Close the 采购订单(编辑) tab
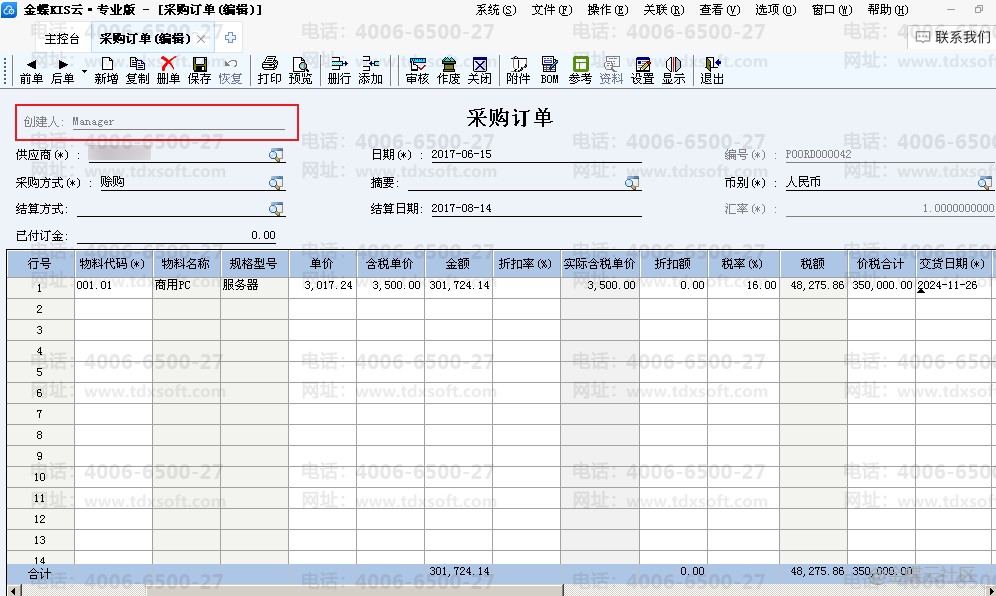 (201, 39)
